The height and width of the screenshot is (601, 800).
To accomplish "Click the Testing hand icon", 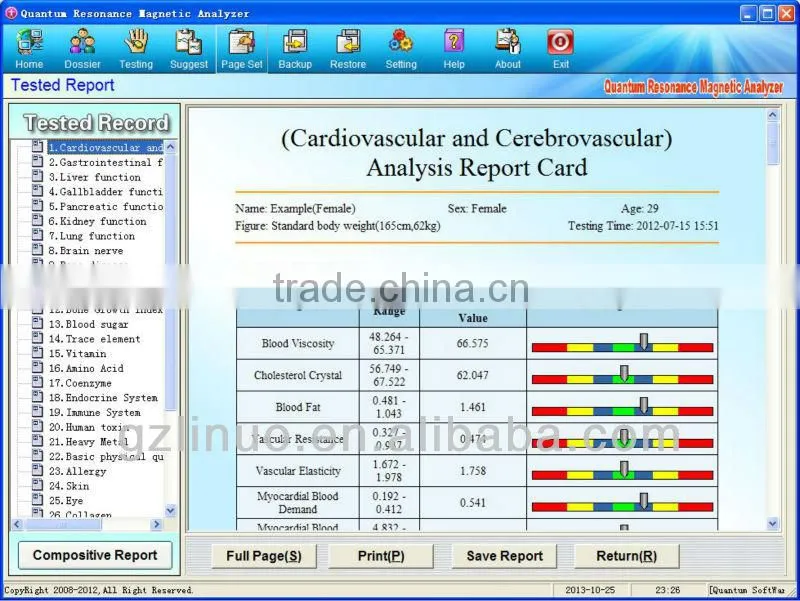I will 136,49.
